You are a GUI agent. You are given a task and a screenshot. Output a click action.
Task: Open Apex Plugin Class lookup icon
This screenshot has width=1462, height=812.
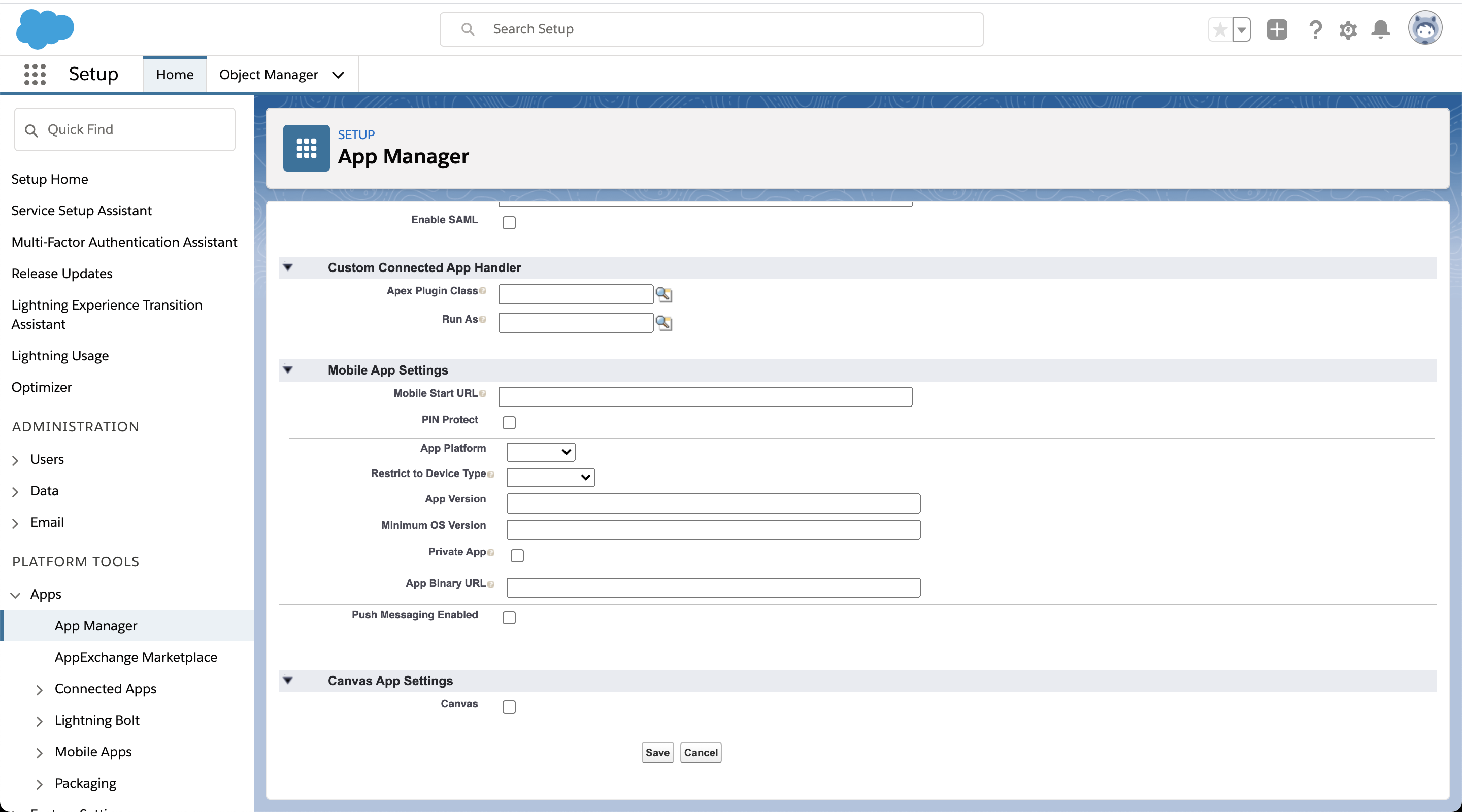click(x=663, y=294)
